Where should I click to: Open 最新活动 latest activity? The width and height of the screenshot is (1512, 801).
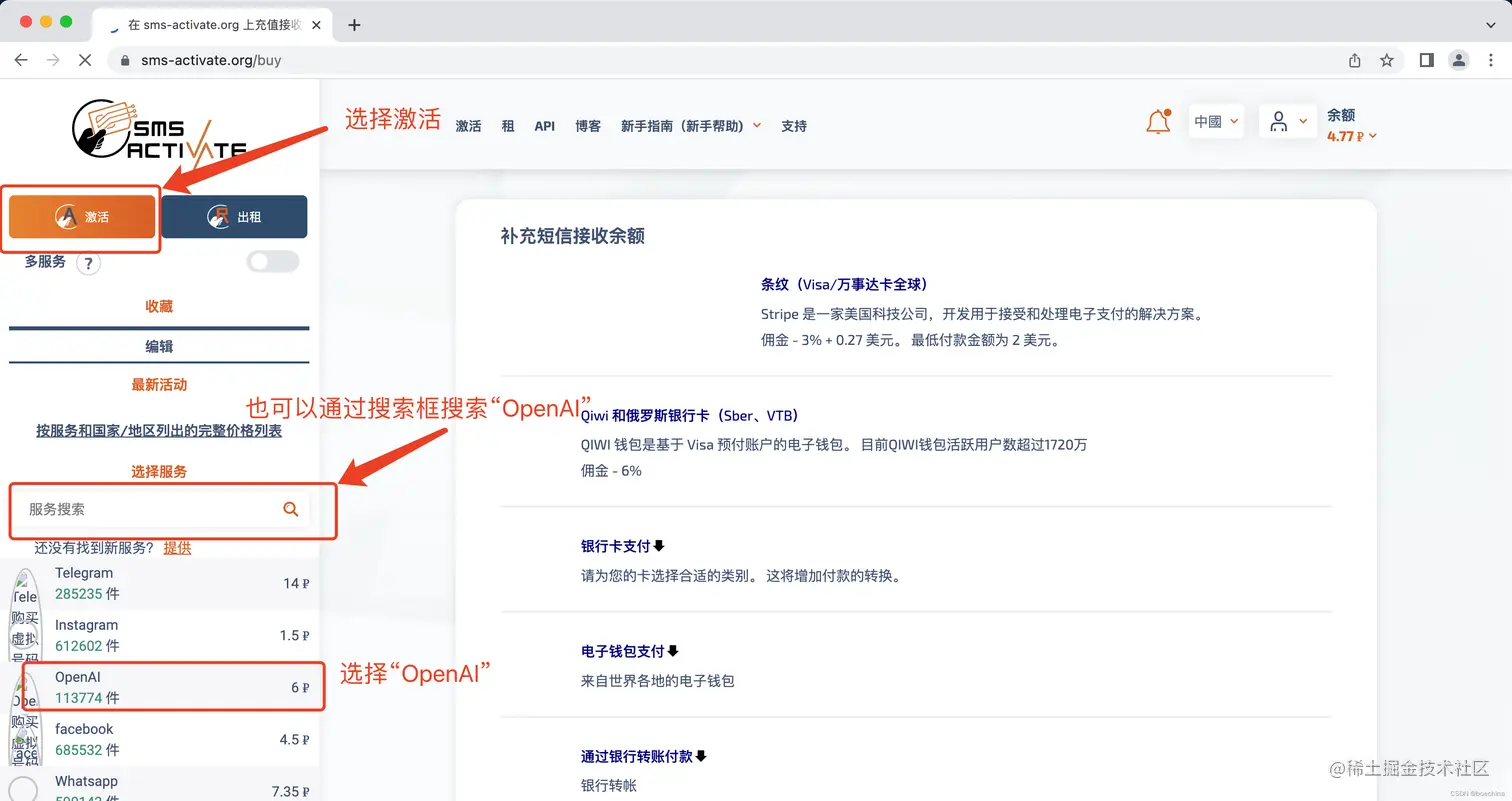(x=159, y=384)
